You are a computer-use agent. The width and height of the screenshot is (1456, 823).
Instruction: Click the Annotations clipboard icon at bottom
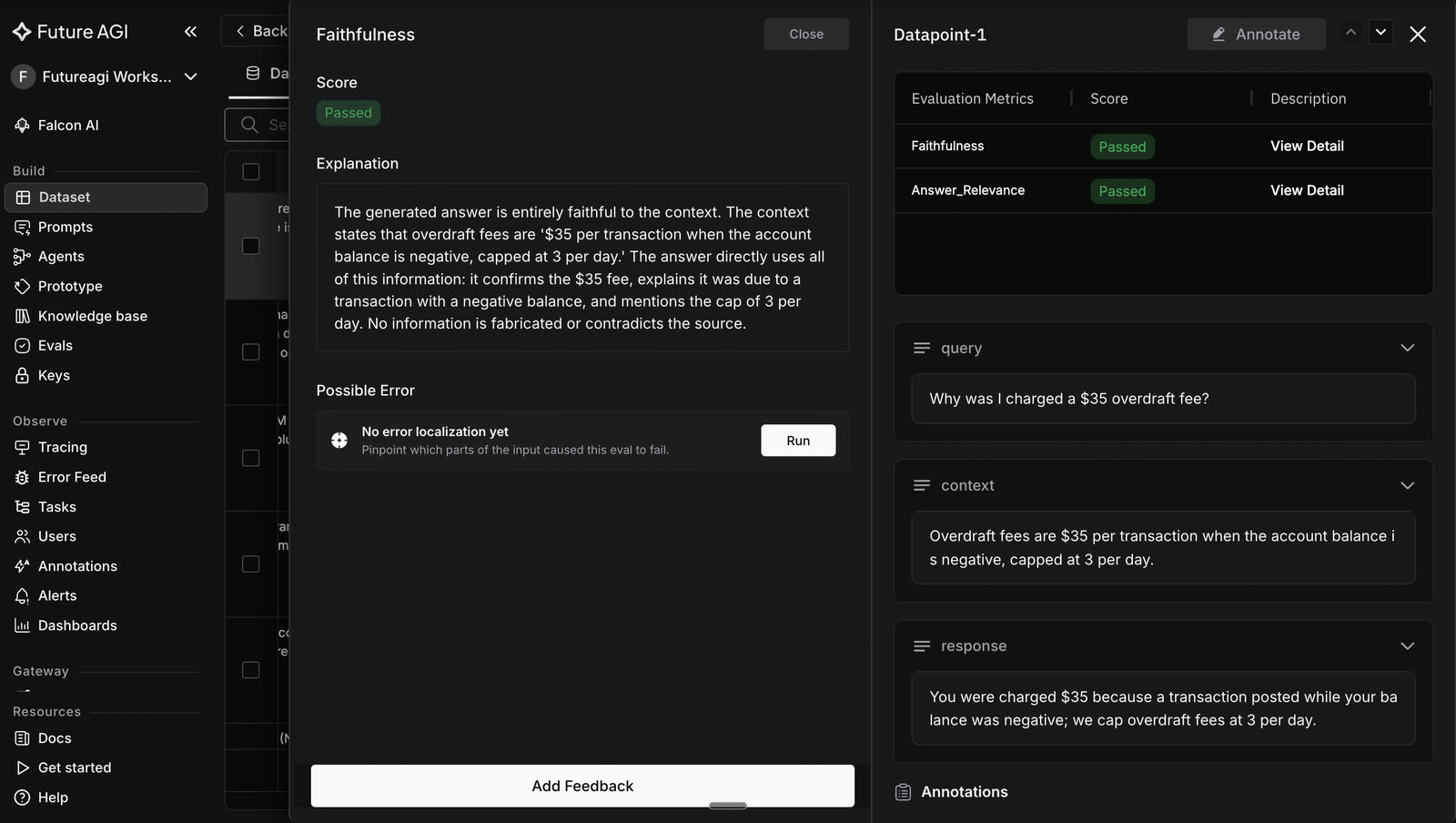[903, 792]
